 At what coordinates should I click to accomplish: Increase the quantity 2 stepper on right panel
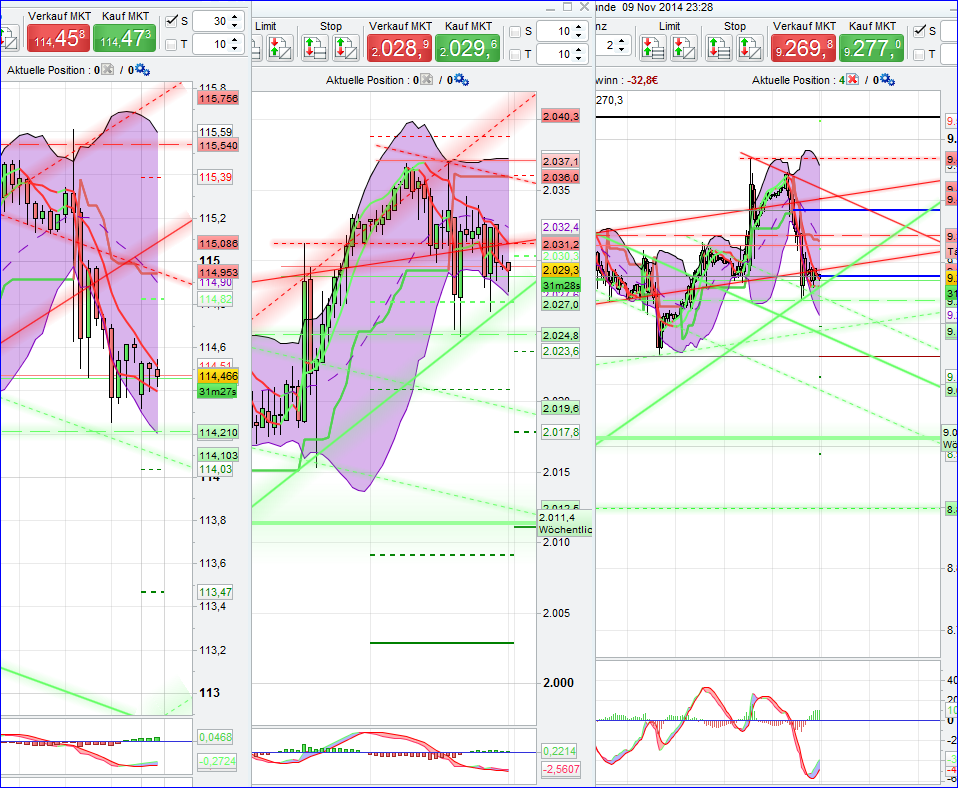coord(621,38)
